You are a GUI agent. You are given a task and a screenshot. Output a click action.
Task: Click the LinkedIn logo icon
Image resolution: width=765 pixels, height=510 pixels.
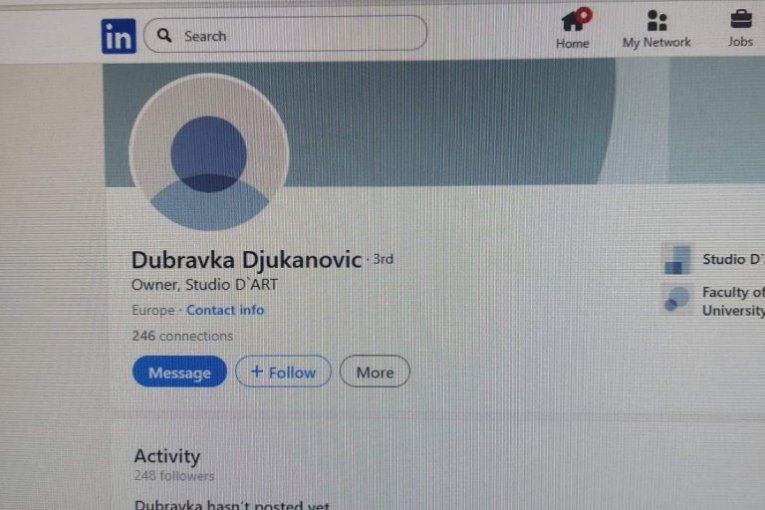pyautogui.click(x=119, y=36)
